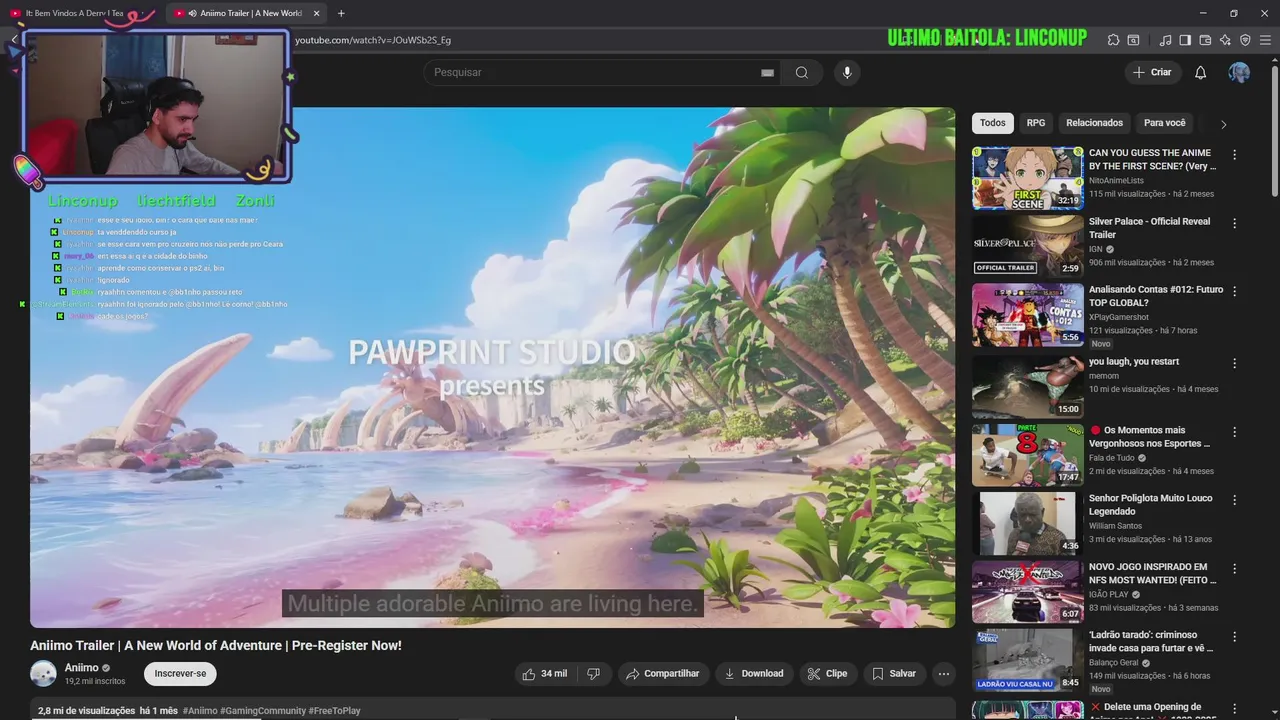Open the 'Ladrão tarado' video thumbnail
Screen dimensions: 1280x720
click(1027, 660)
